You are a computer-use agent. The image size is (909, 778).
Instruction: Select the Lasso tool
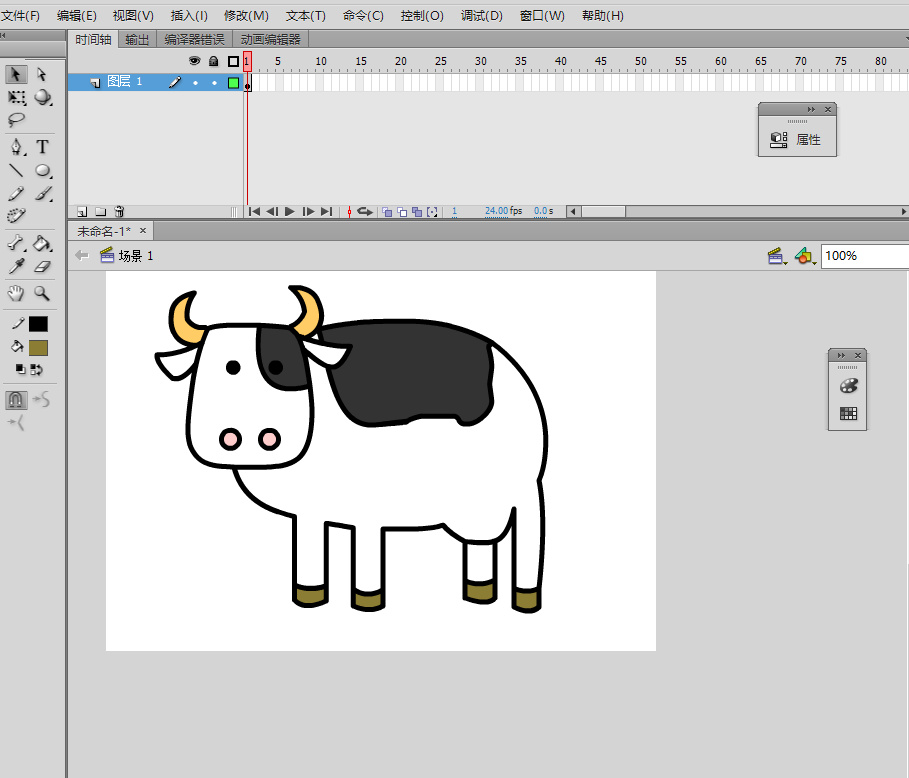[x=16, y=120]
